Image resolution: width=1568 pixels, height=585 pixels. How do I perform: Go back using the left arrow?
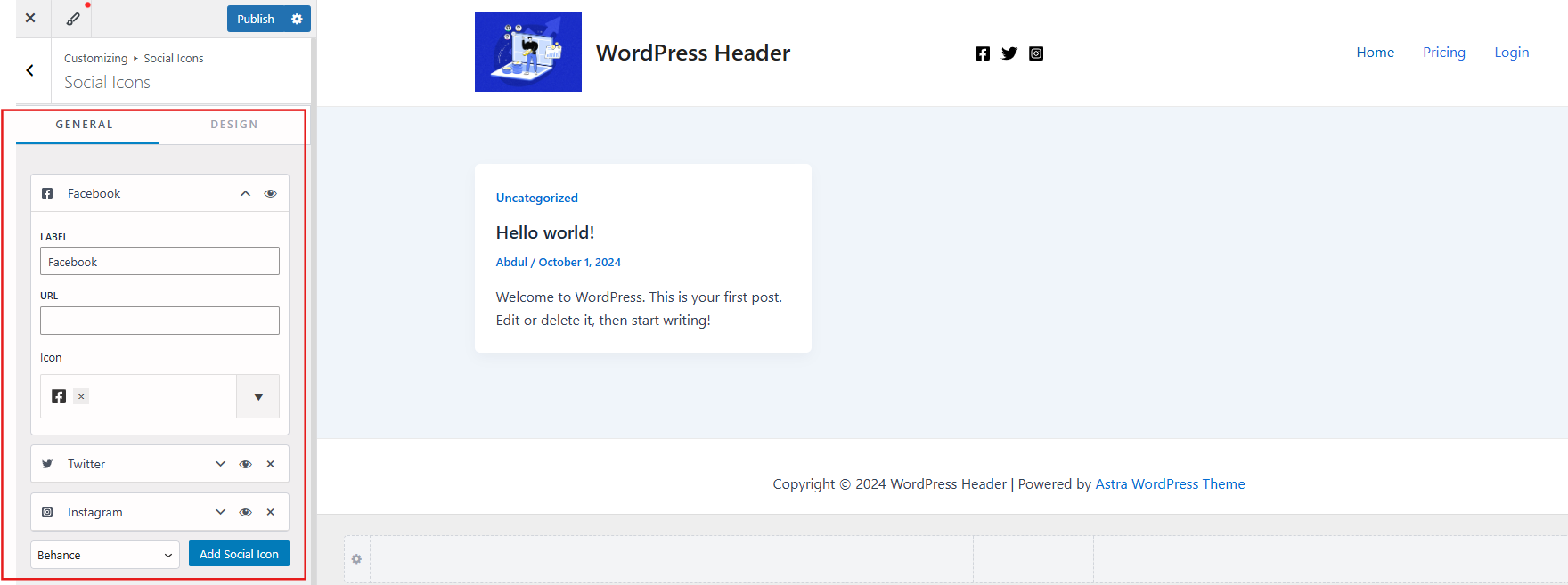click(30, 70)
